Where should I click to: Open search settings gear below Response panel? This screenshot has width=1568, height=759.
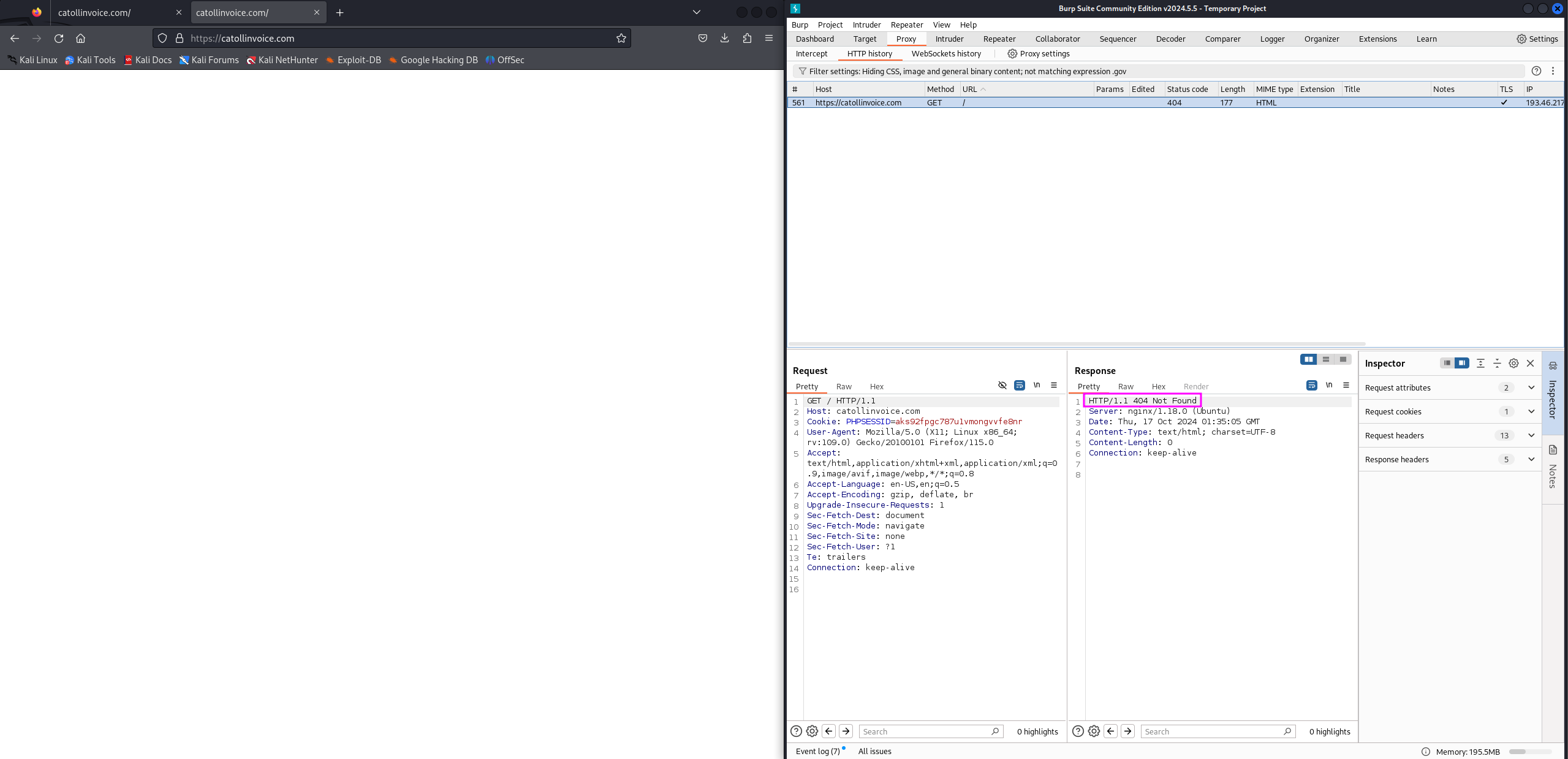(x=1094, y=731)
